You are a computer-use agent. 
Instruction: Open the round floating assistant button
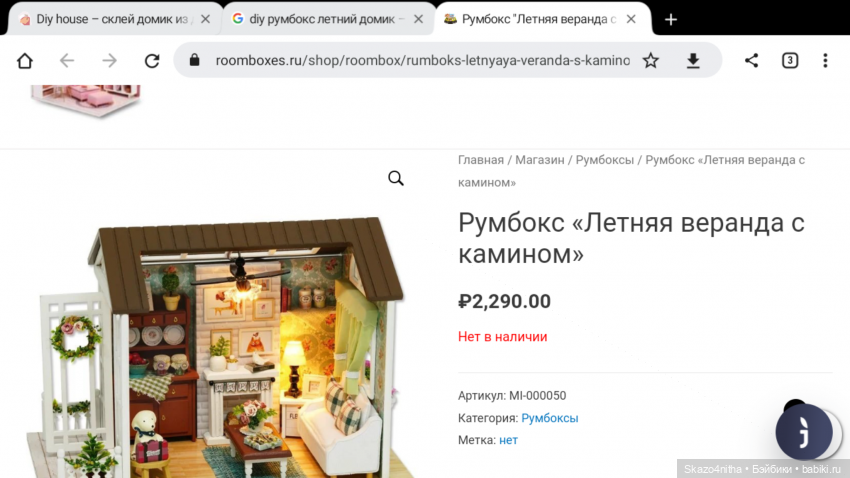pos(804,431)
